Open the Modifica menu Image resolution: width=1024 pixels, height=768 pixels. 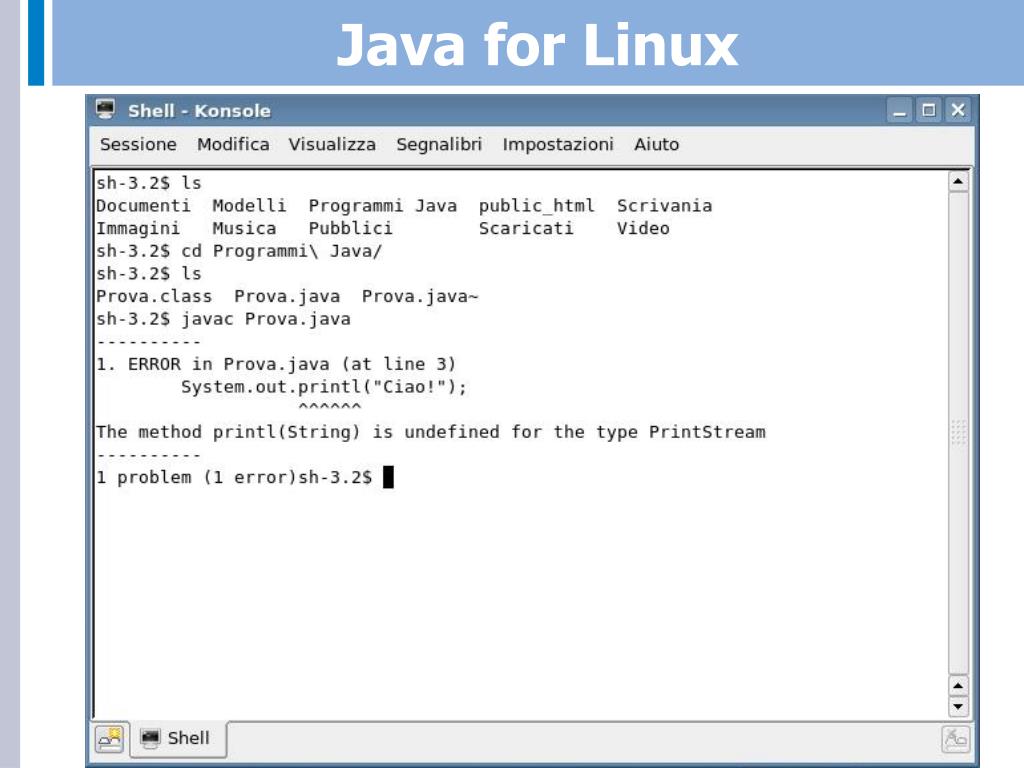[233, 144]
